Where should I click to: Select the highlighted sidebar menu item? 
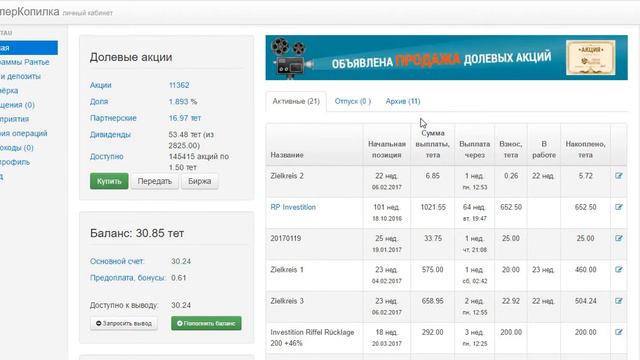pyautogui.click(x=29, y=48)
